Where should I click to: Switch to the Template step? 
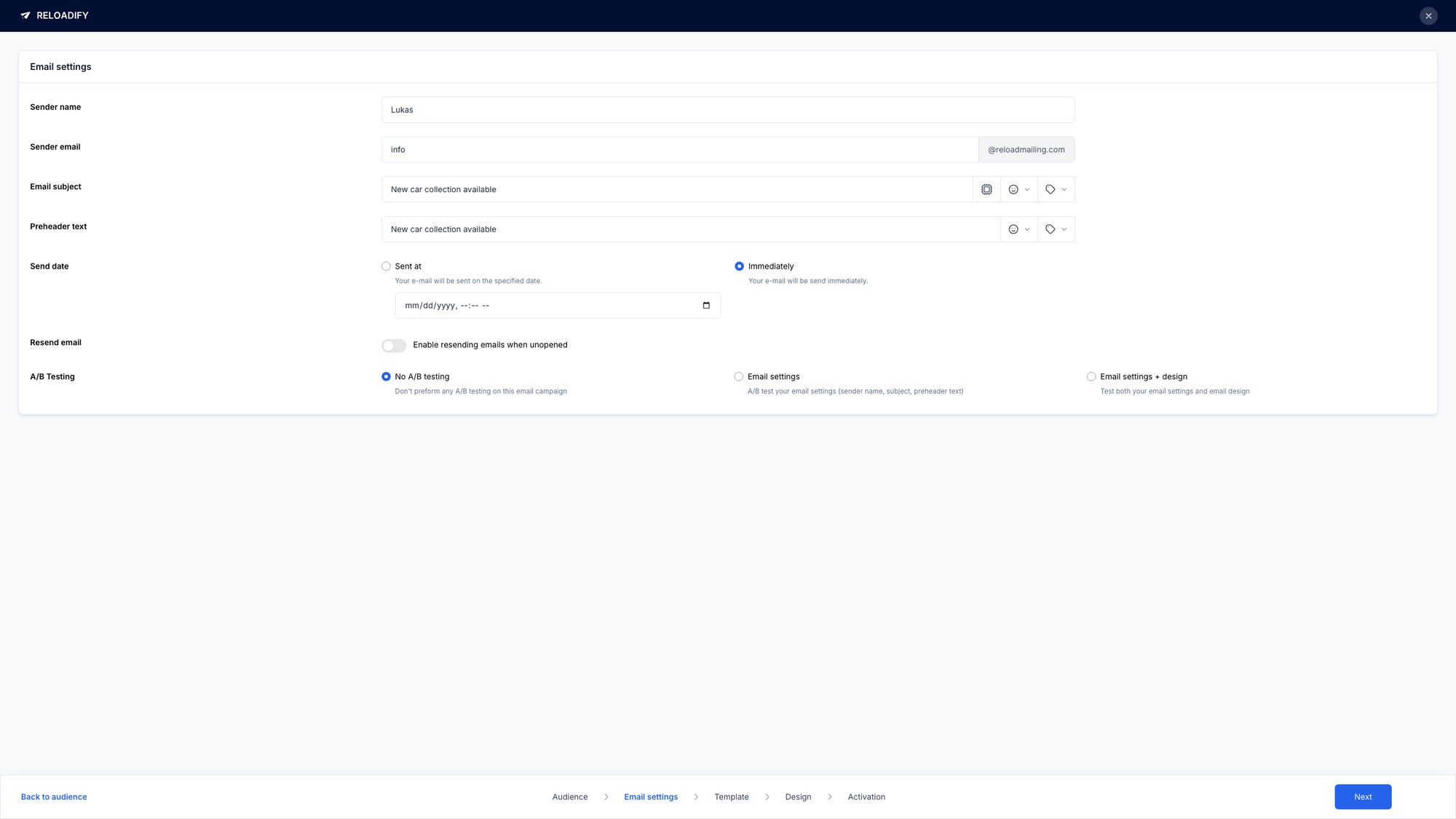pos(731,796)
